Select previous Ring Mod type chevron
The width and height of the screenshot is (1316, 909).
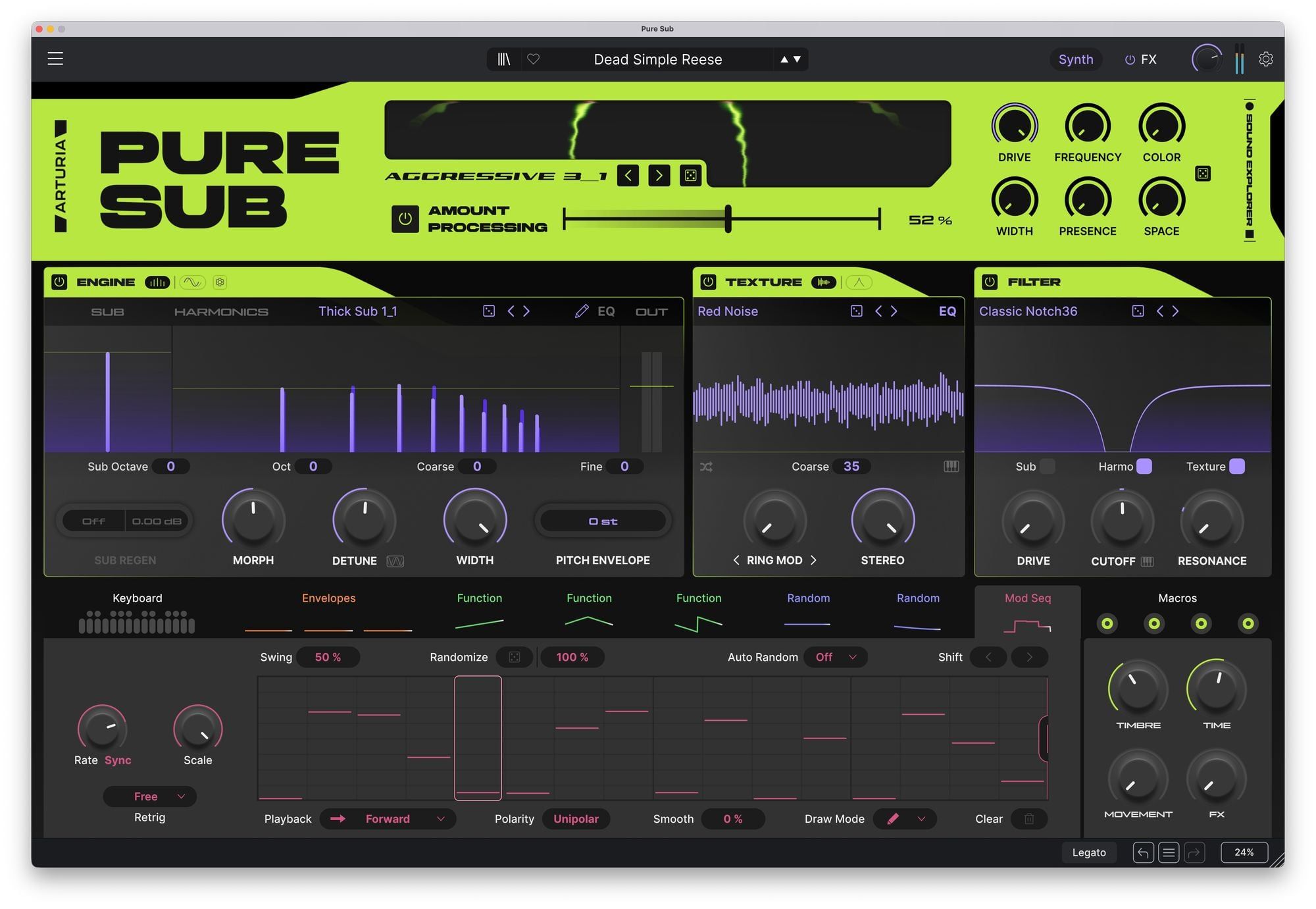pyautogui.click(x=736, y=560)
